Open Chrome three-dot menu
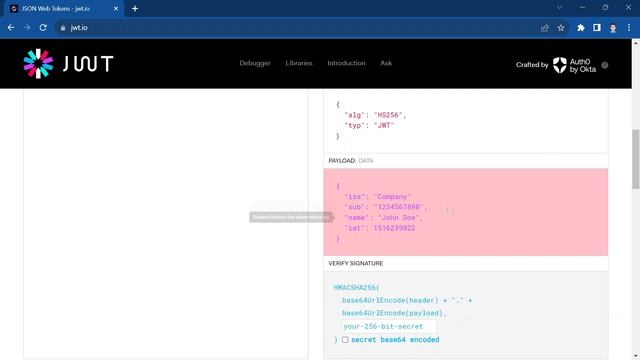The height and width of the screenshot is (360, 640). pyautogui.click(x=629, y=28)
